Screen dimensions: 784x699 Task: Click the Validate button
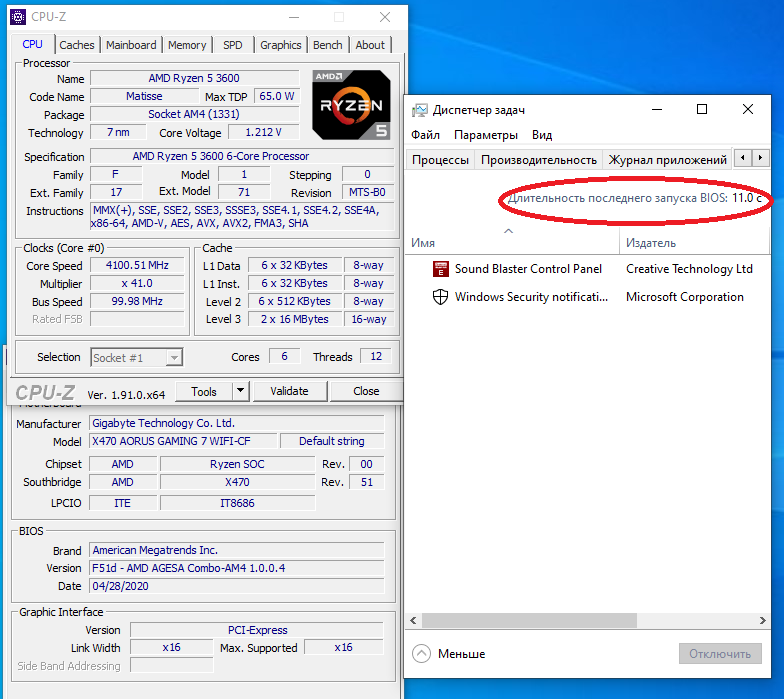click(290, 391)
